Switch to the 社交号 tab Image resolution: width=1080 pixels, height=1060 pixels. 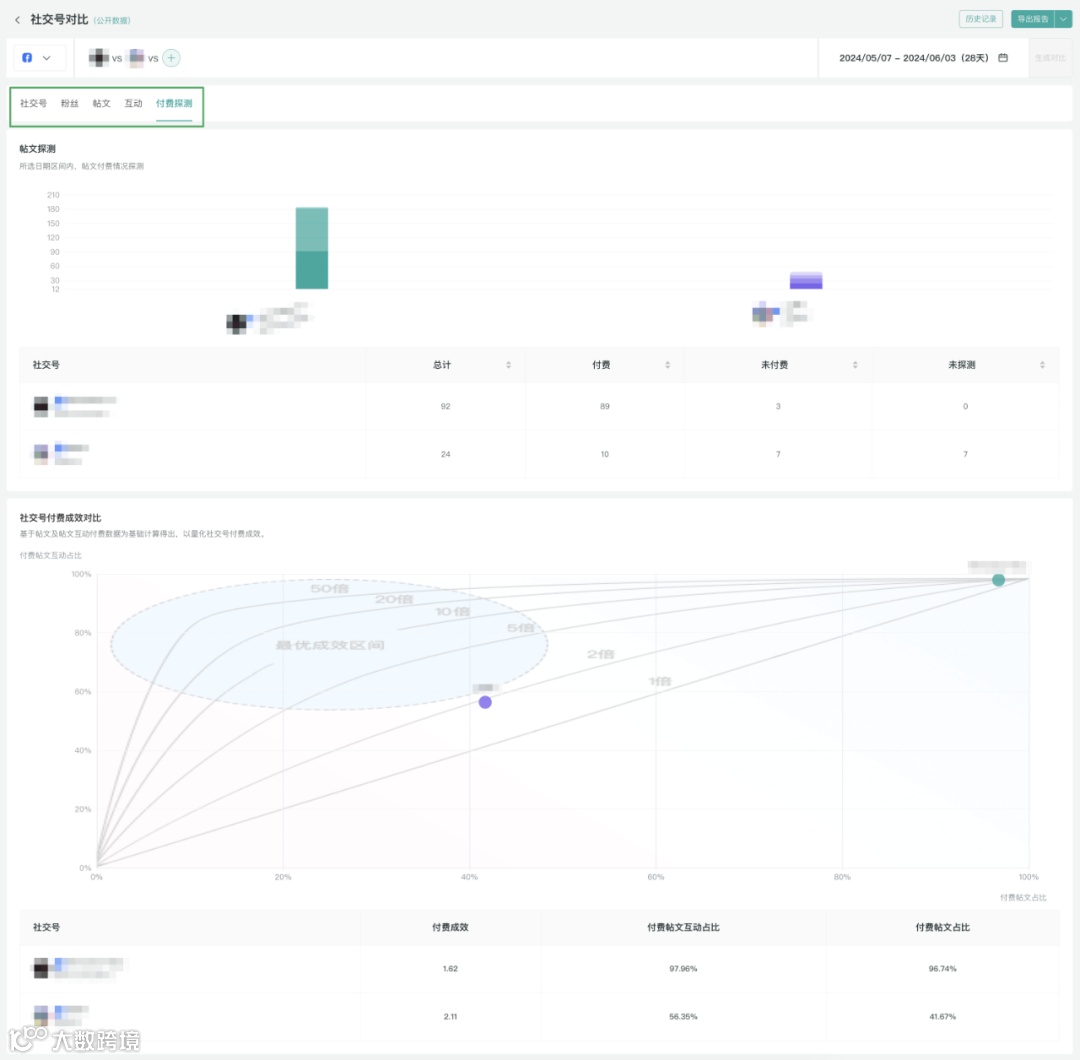[x=33, y=103]
